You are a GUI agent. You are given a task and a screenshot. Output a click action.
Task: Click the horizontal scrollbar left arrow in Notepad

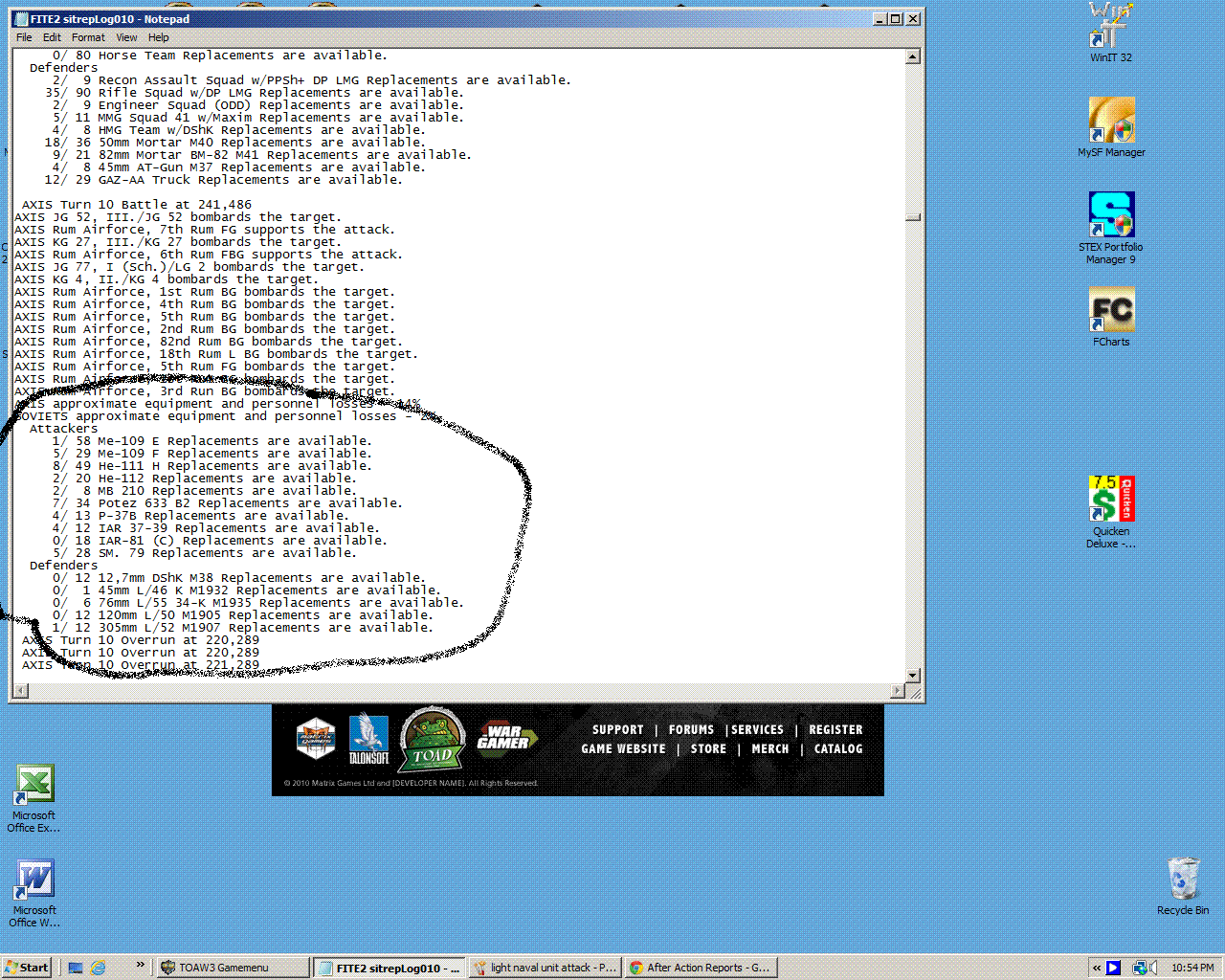pyautogui.click(x=19, y=691)
